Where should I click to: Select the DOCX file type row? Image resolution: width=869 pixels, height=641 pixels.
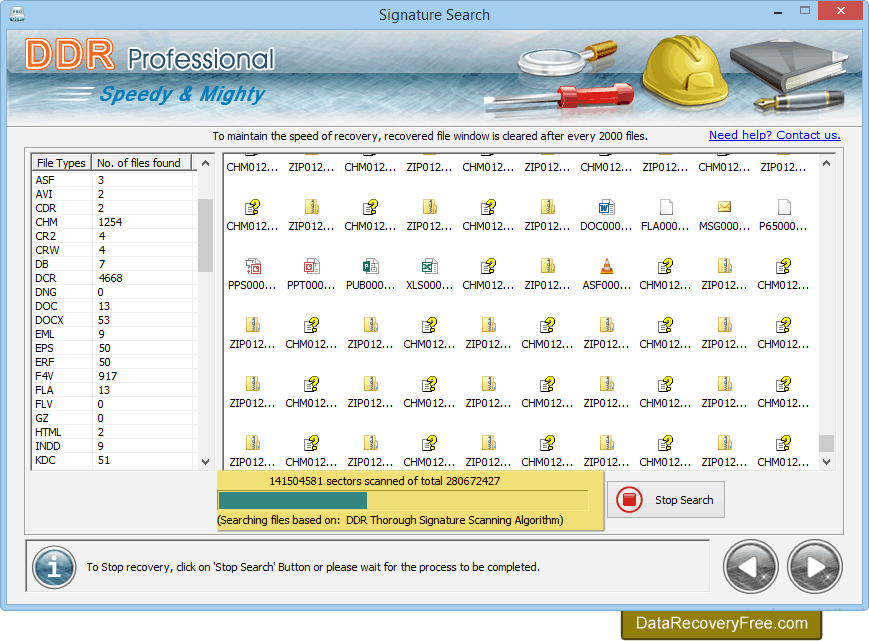tap(114, 320)
